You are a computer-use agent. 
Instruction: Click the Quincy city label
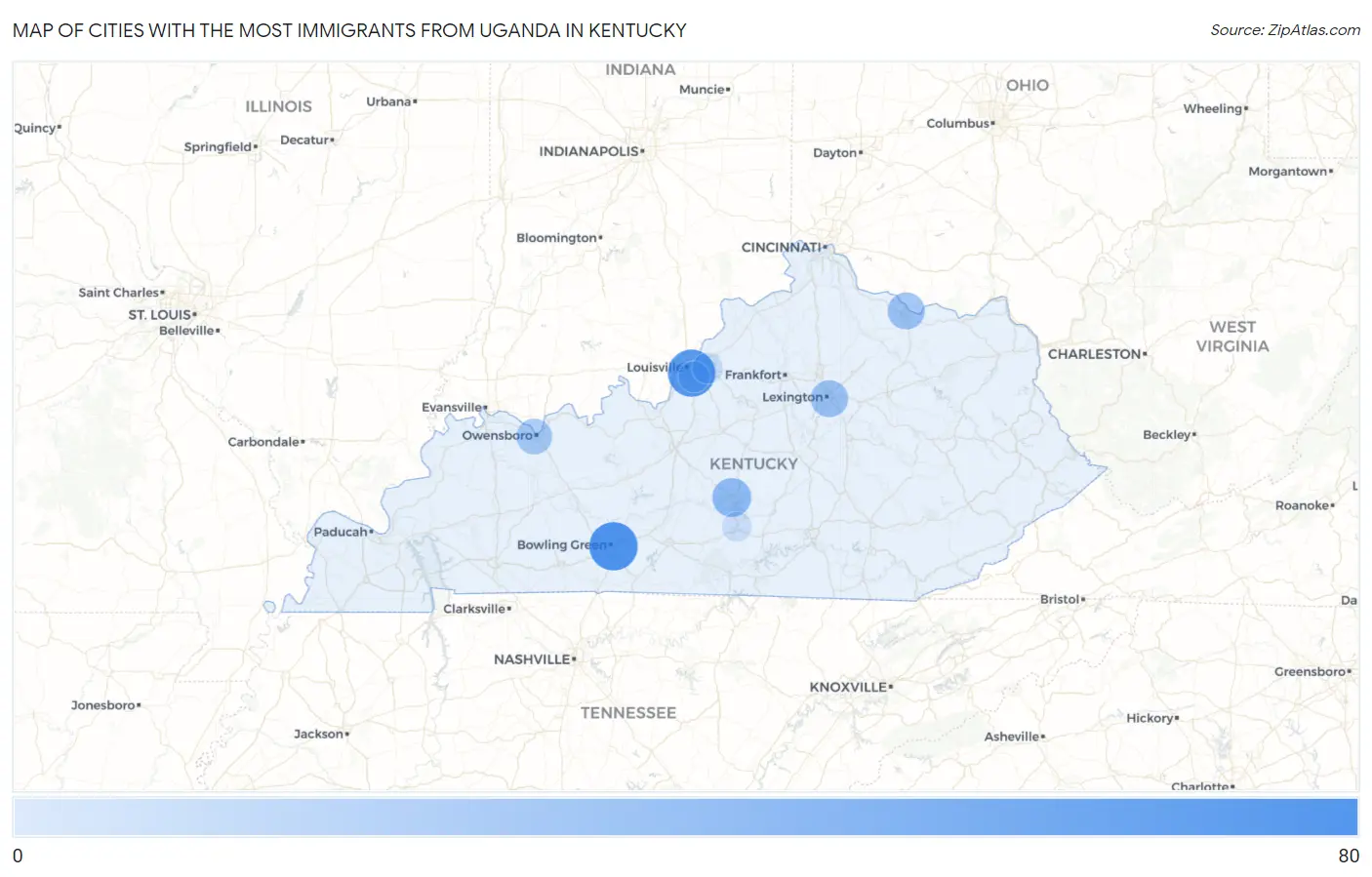click(x=35, y=129)
